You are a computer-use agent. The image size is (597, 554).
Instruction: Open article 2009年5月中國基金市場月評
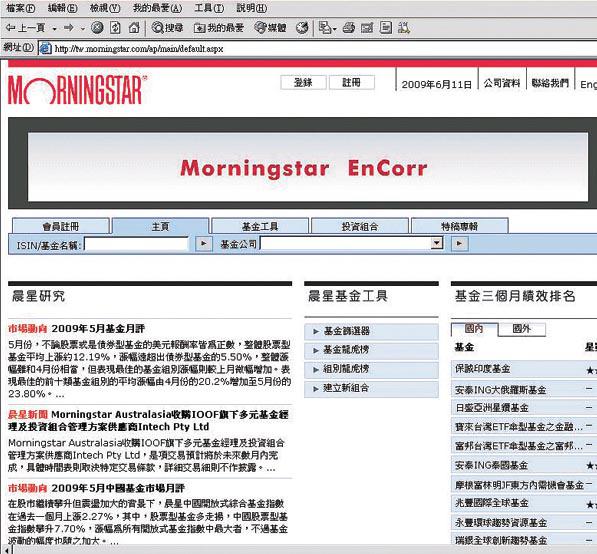[x=118, y=488]
